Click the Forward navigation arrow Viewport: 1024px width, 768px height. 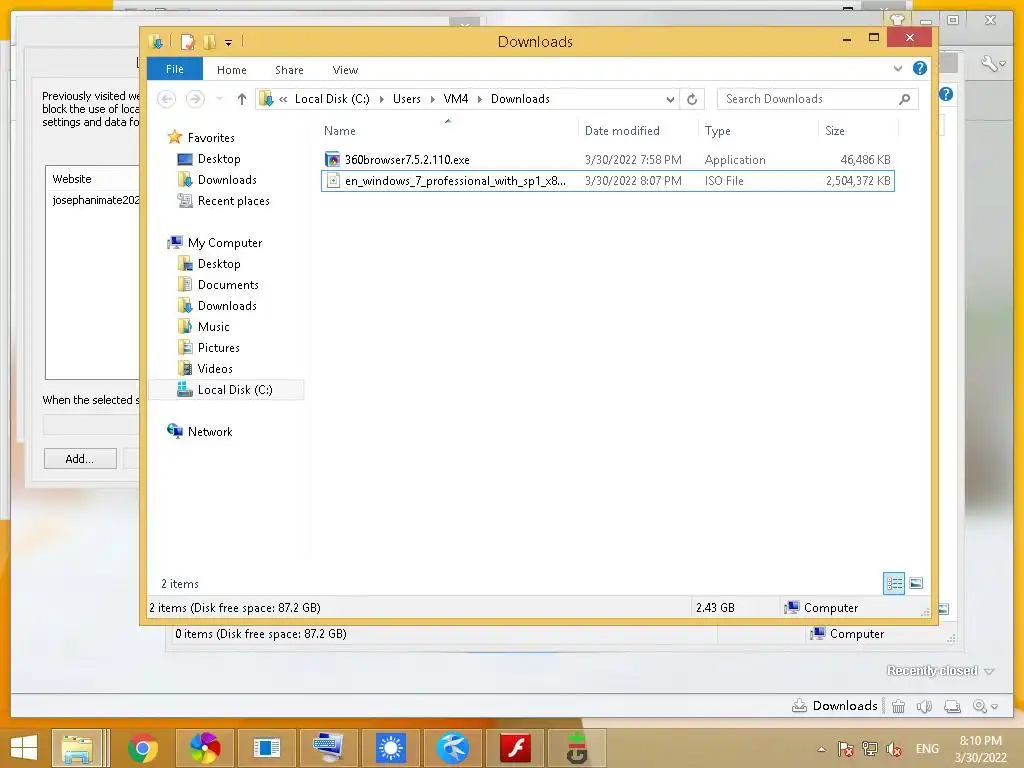(x=195, y=99)
